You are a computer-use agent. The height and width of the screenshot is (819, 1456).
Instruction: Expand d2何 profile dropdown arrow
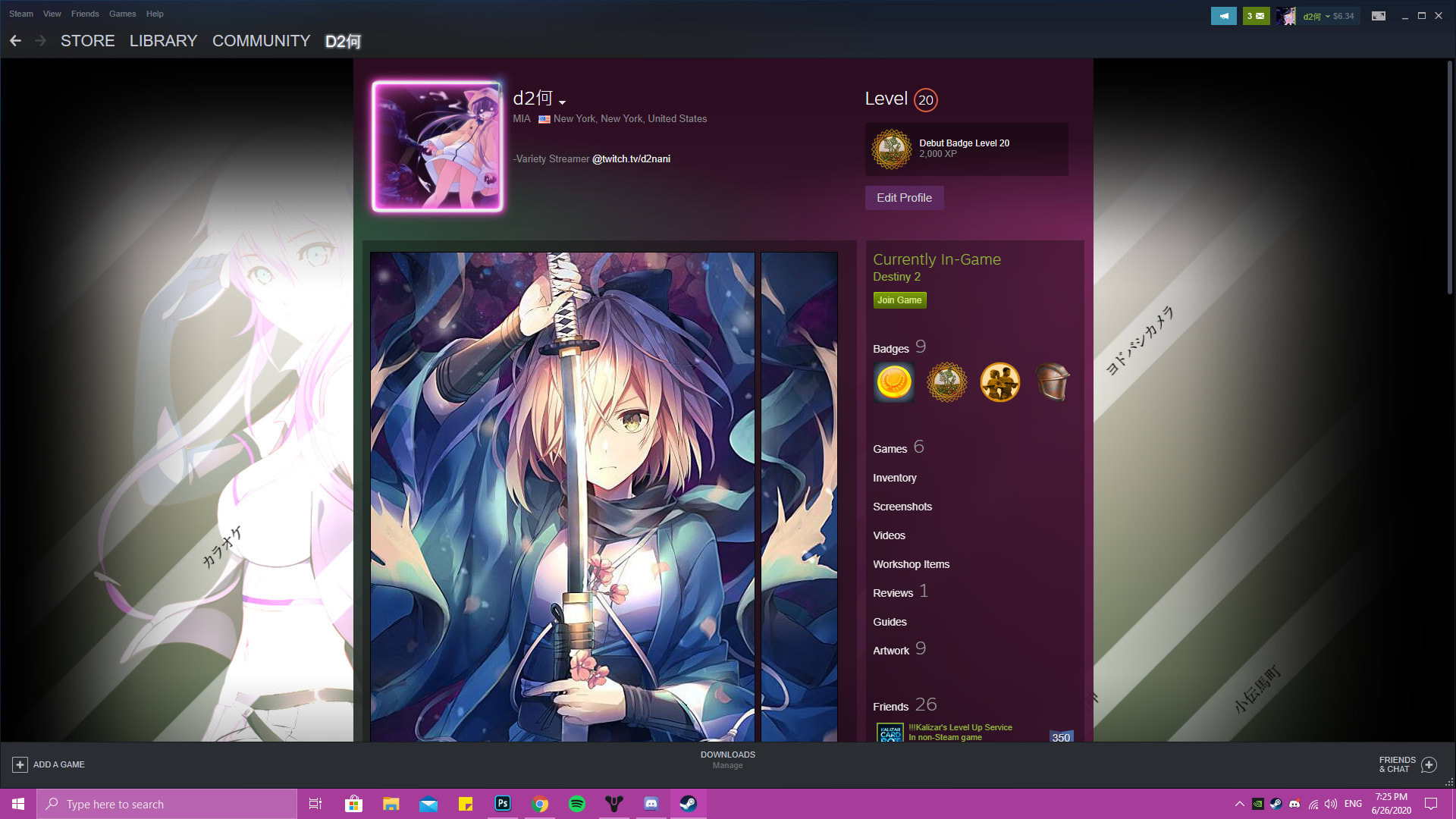click(x=561, y=101)
